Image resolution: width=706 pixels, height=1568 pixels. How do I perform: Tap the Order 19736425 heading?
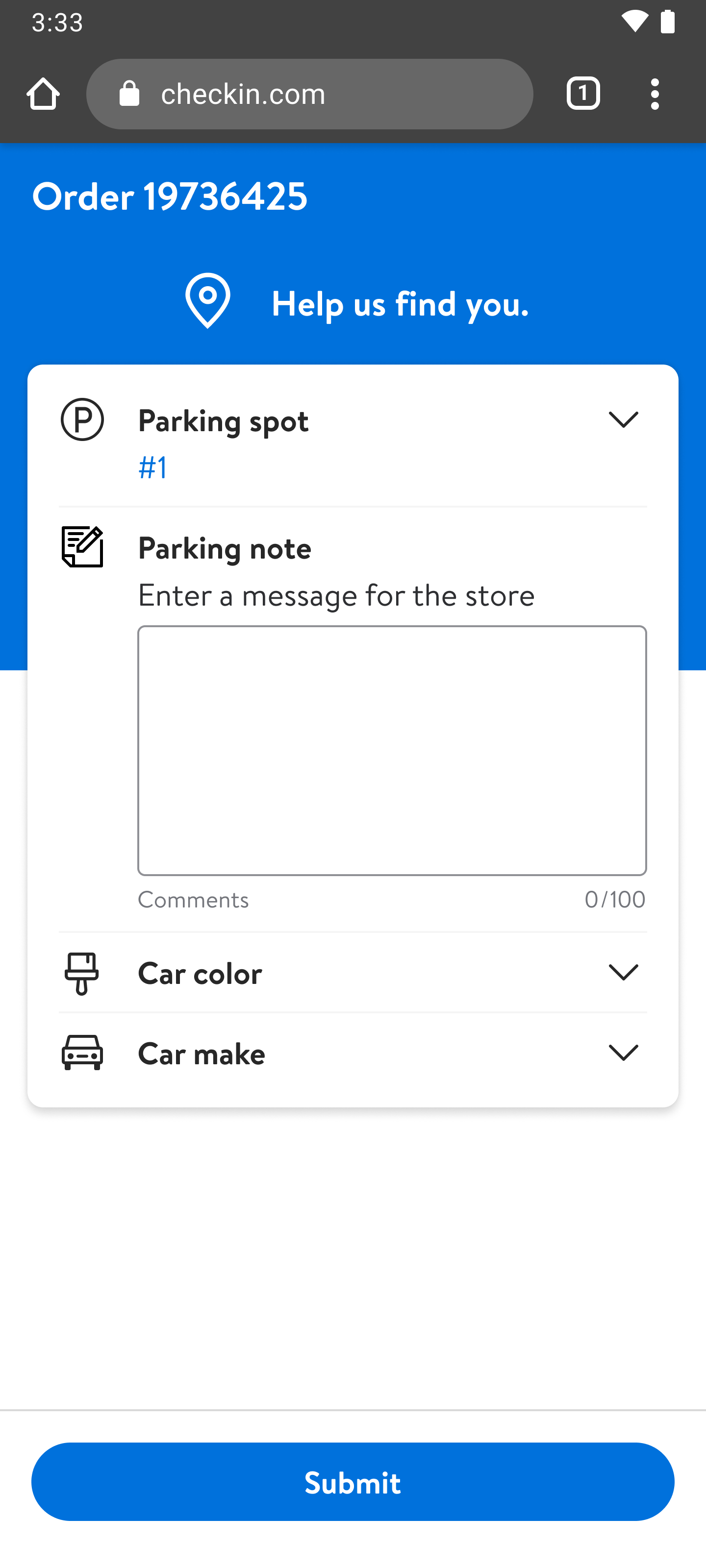[x=170, y=196]
